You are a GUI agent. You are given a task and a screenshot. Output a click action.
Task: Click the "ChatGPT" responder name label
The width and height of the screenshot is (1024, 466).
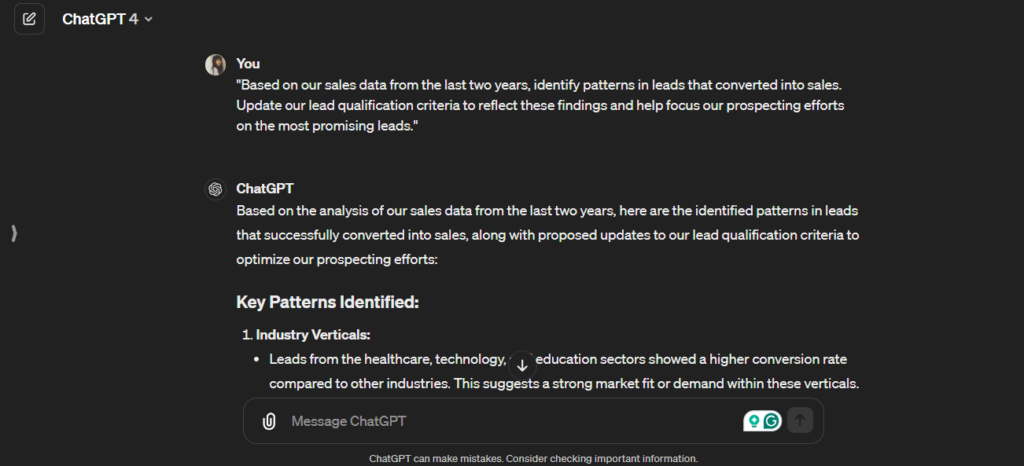265,188
